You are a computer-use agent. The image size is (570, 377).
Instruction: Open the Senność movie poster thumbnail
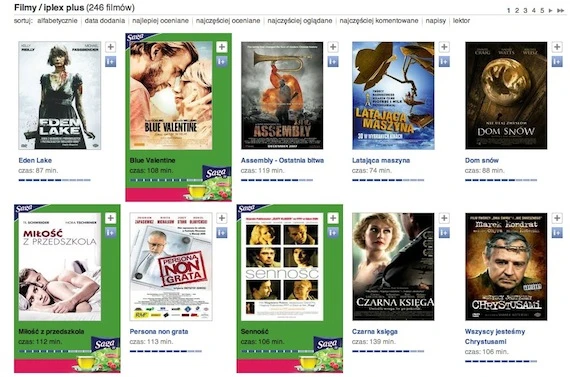tap(282, 267)
